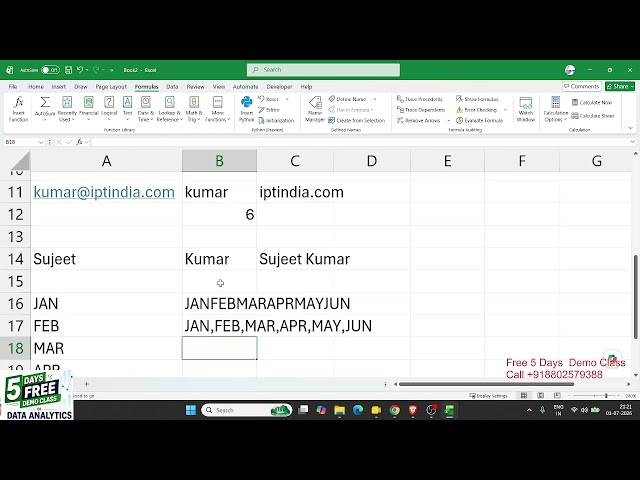Image resolution: width=640 pixels, height=480 pixels.
Task: Open the Watch Window
Action: click(526, 109)
